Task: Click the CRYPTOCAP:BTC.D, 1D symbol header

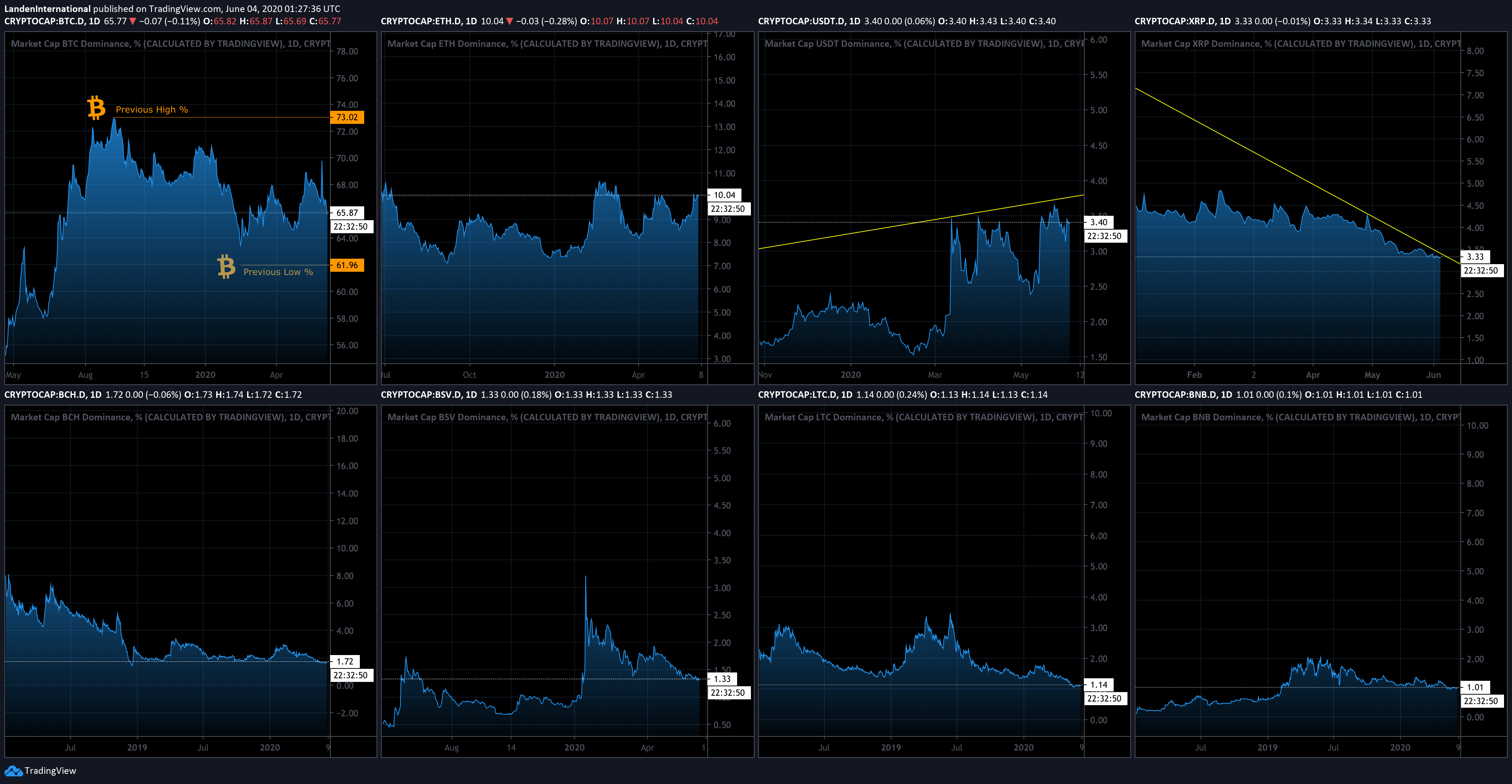Action: pyautogui.click(x=52, y=21)
